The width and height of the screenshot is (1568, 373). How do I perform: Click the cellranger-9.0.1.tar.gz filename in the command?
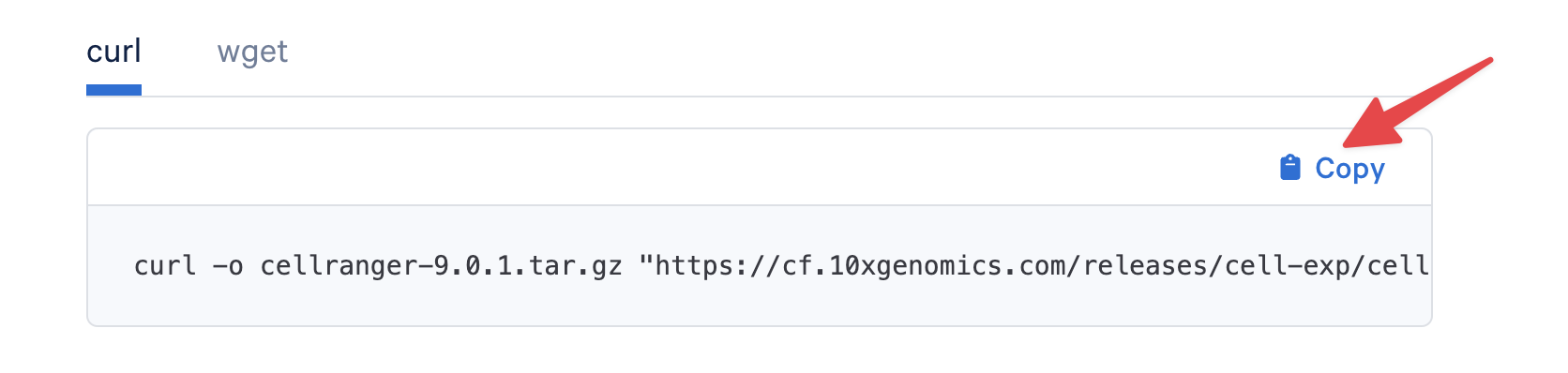click(441, 266)
